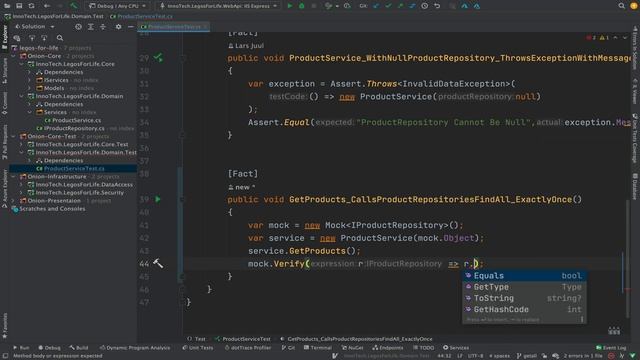Hide the Solution panel with the minus icon
This screenshot has width=640, height=360.
pyautogui.click(x=131, y=27)
